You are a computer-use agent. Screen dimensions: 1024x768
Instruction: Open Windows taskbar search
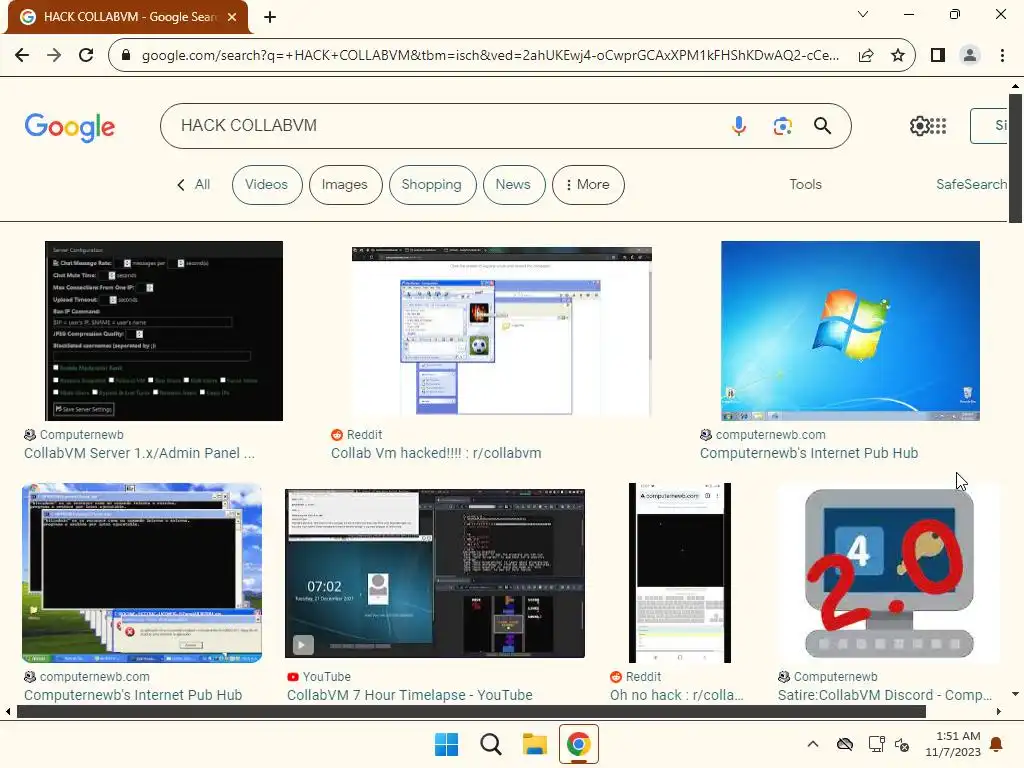(x=490, y=744)
